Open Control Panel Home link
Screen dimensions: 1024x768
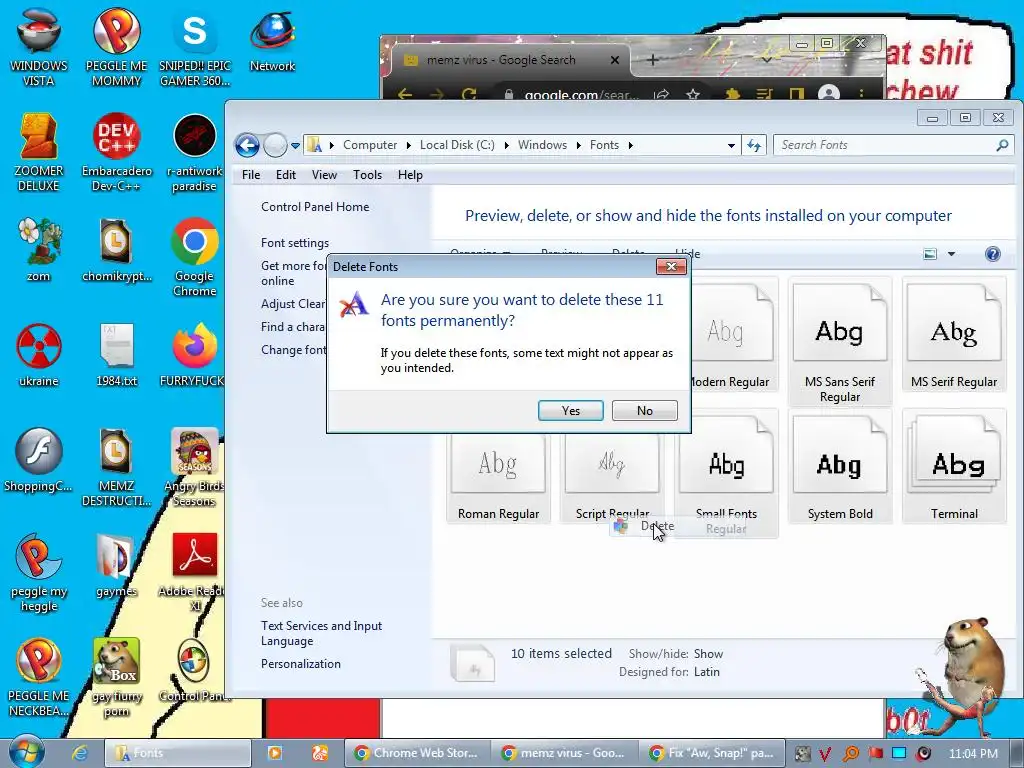pyautogui.click(x=315, y=207)
